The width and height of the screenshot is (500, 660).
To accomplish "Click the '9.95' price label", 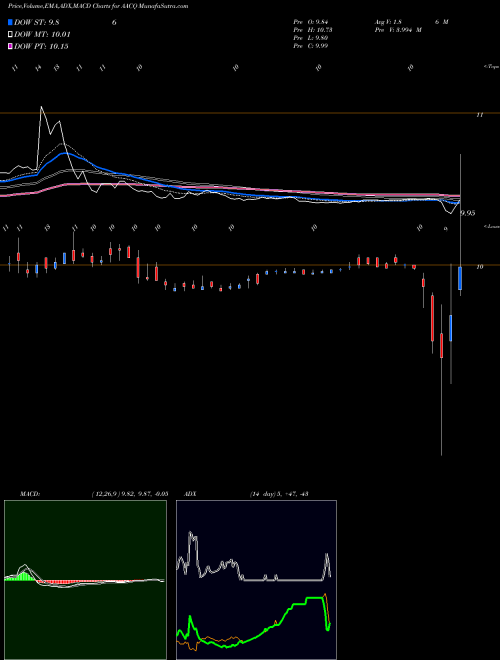I will (468, 213).
